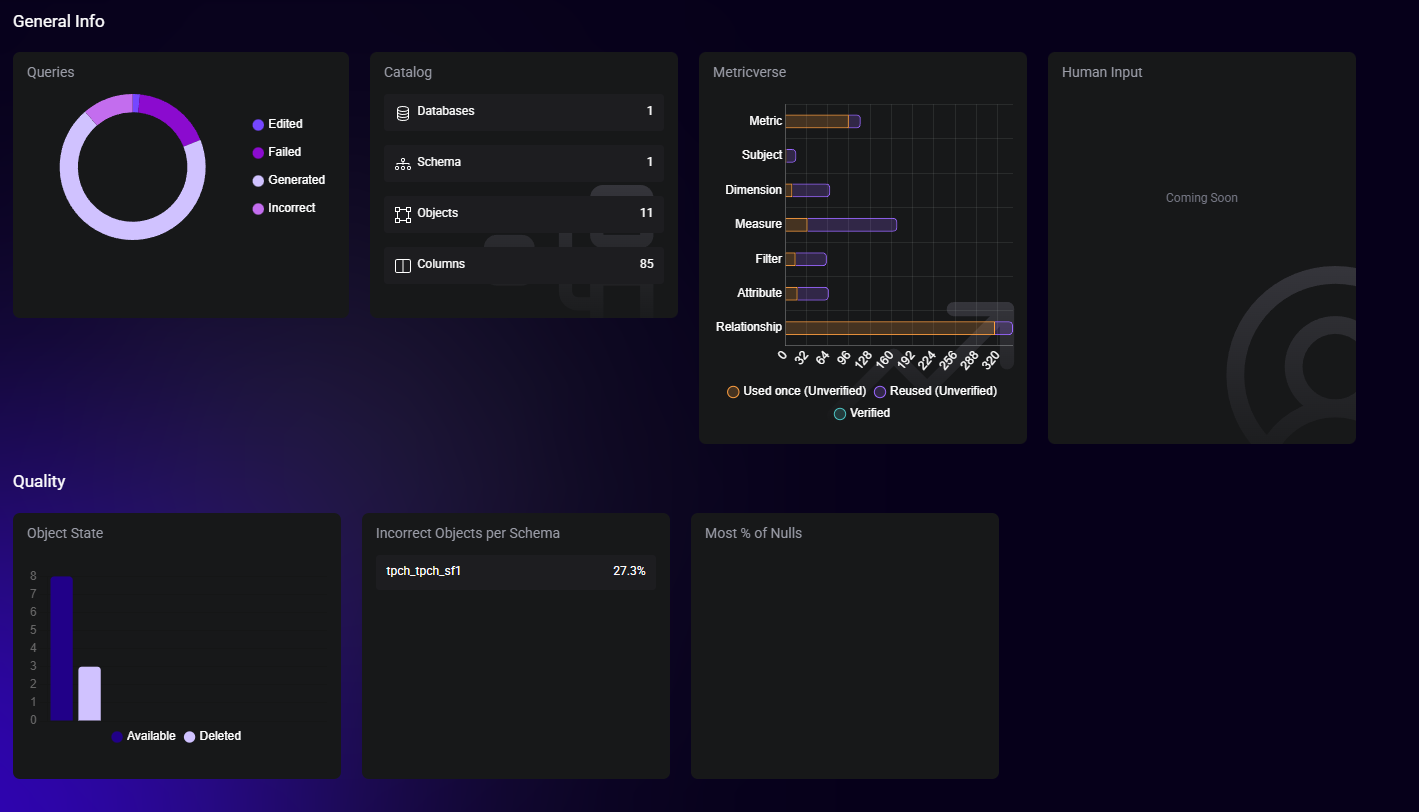Click the Relationship bar in Metricverse
The height and width of the screenshot is (812, 1419).
888,328
